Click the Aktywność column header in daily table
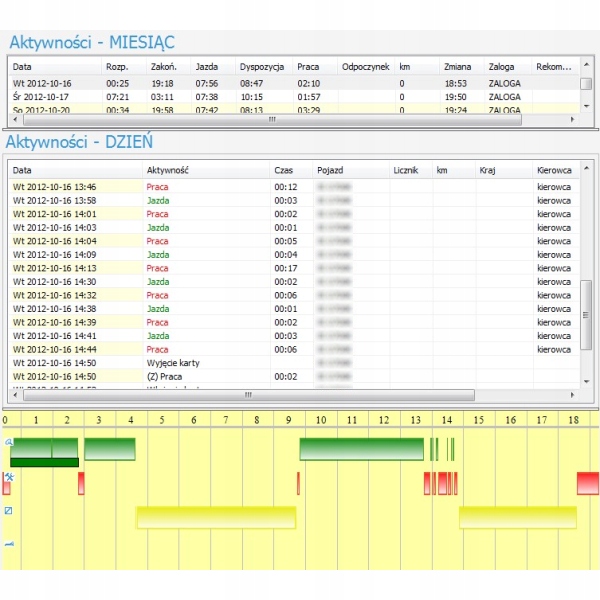 [x=168, y=170]
